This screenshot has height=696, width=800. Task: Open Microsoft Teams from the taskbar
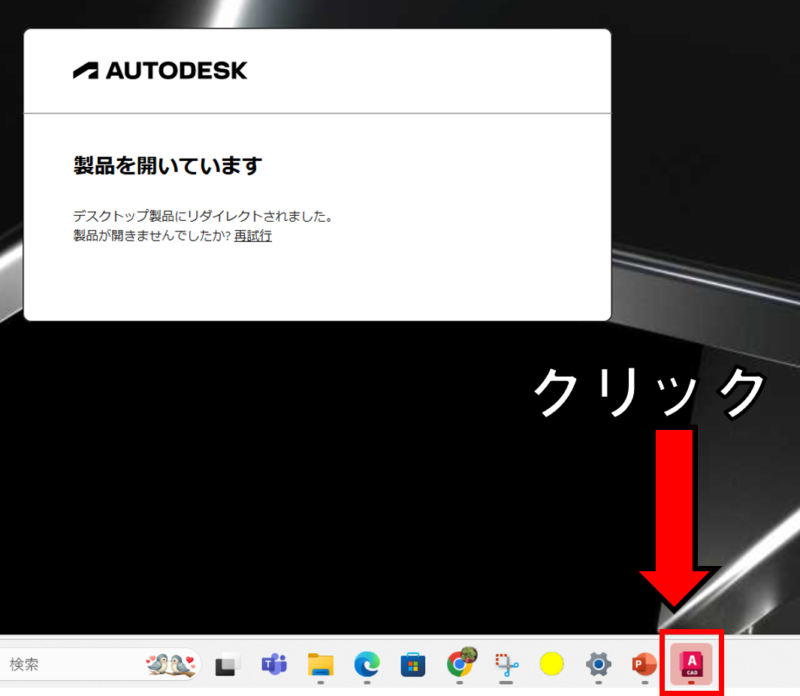[x=274, y=664]
